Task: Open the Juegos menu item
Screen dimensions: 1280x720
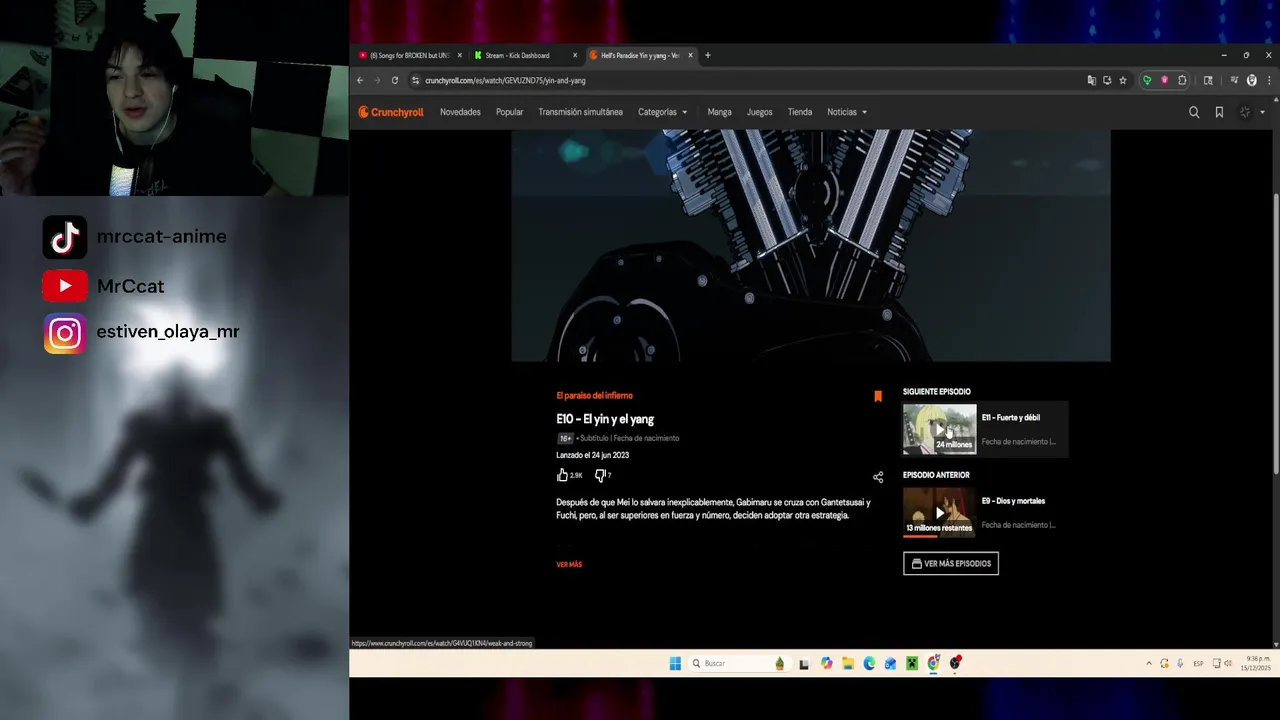Action: (x=759, y=112)
